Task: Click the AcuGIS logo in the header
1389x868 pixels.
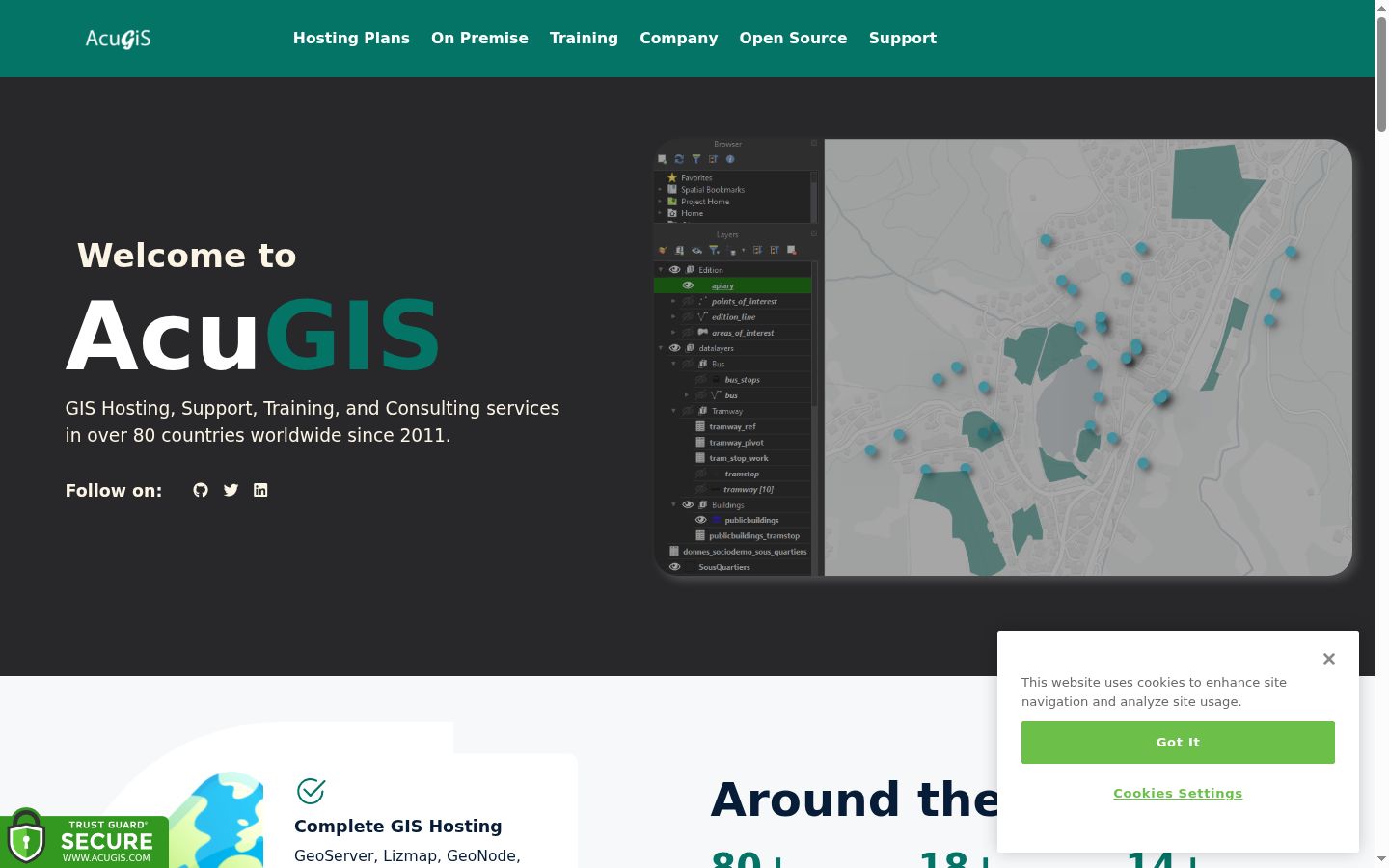Action: point(119,39)
